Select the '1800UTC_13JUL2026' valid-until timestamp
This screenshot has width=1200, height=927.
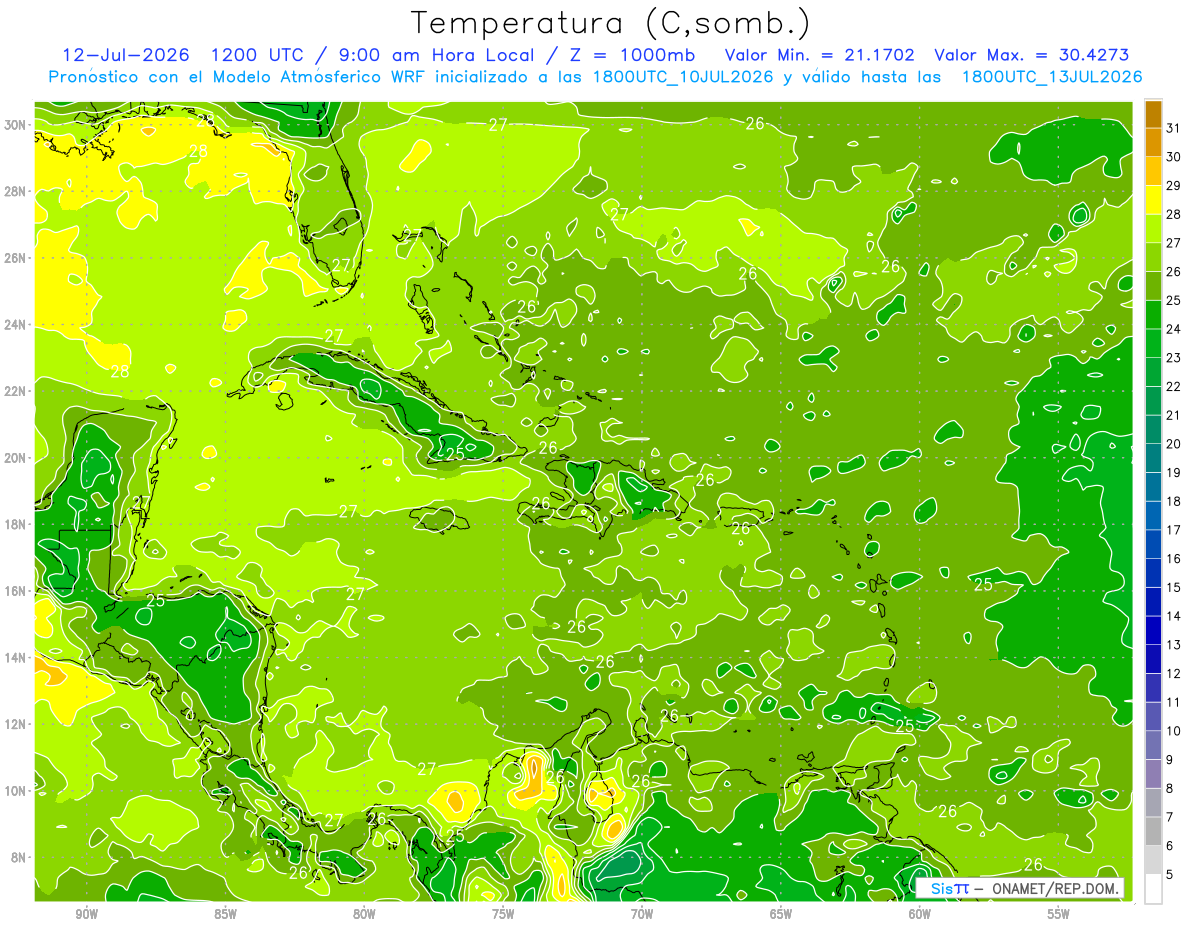pyautogui.click(x=1052, y=76)
